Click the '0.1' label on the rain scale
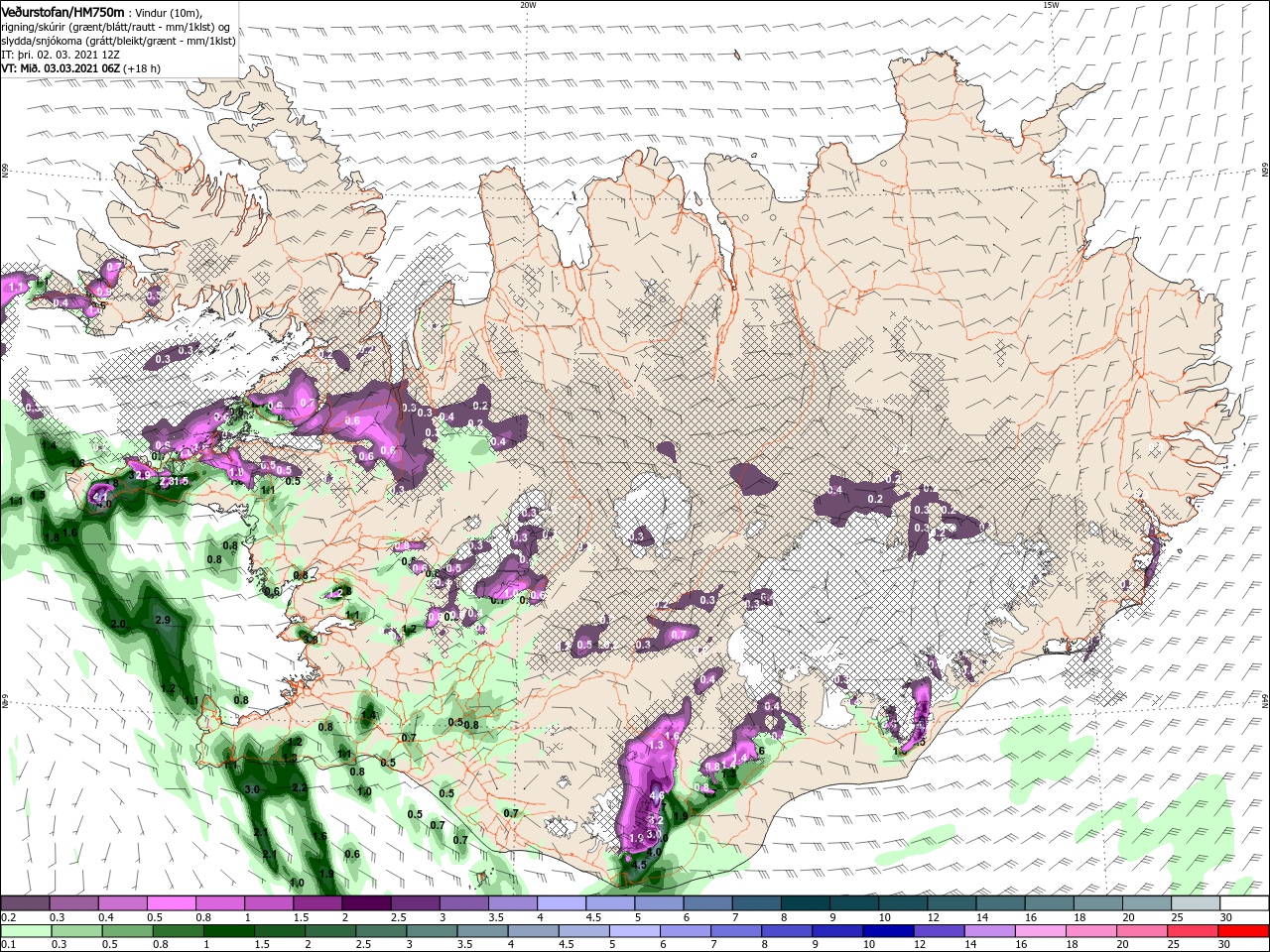The image size is (1270, 952). (x=8, y=944)
